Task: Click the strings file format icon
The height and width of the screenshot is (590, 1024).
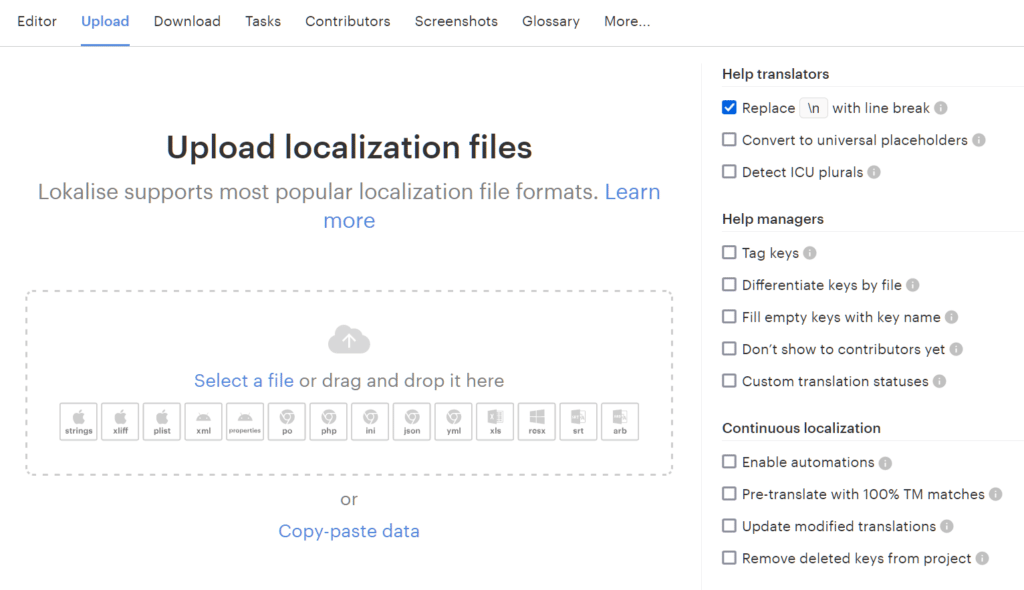Action: click(x=79, y=421)
